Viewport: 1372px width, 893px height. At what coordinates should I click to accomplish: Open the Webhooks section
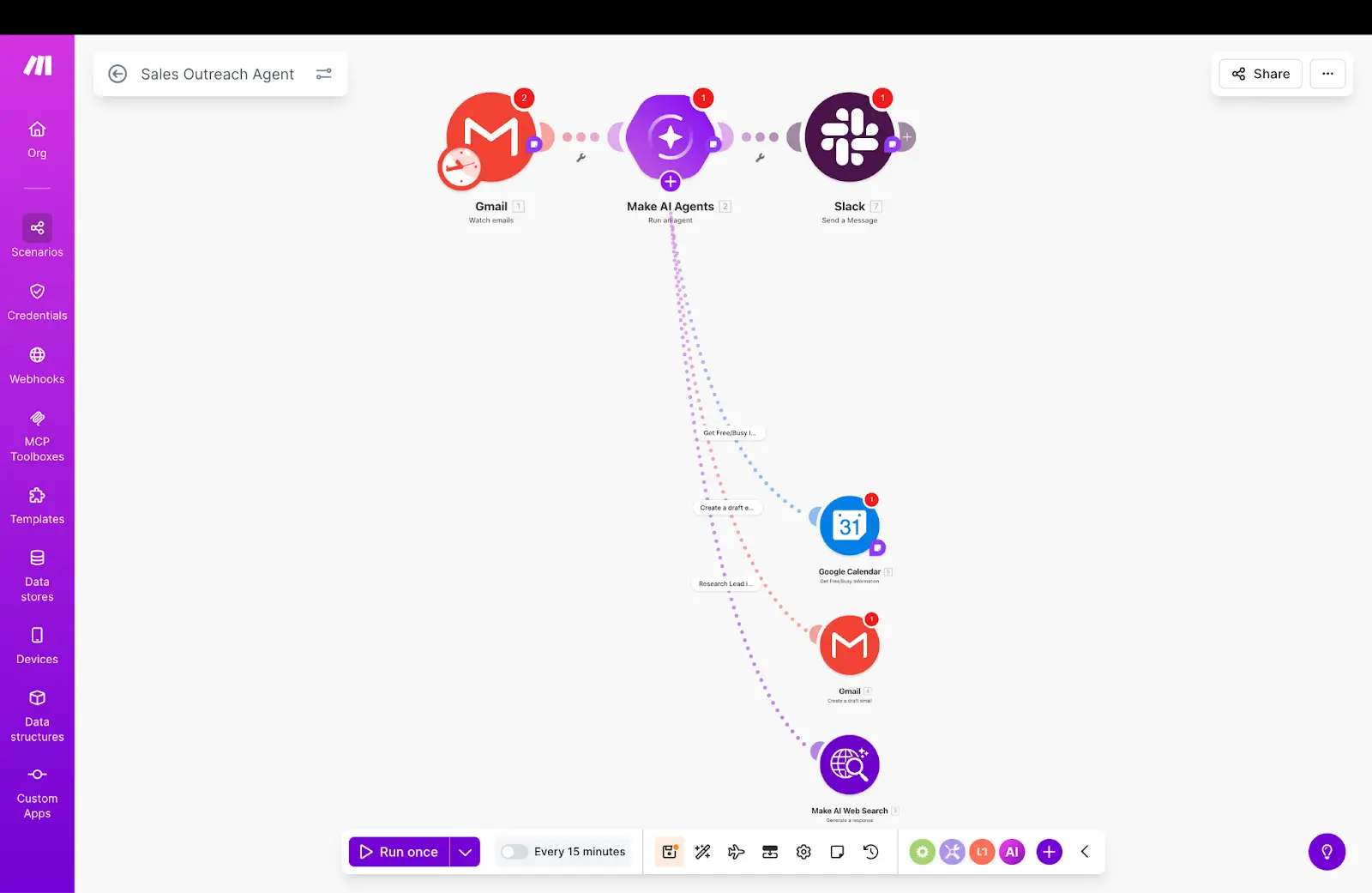(x=37, y=365)
